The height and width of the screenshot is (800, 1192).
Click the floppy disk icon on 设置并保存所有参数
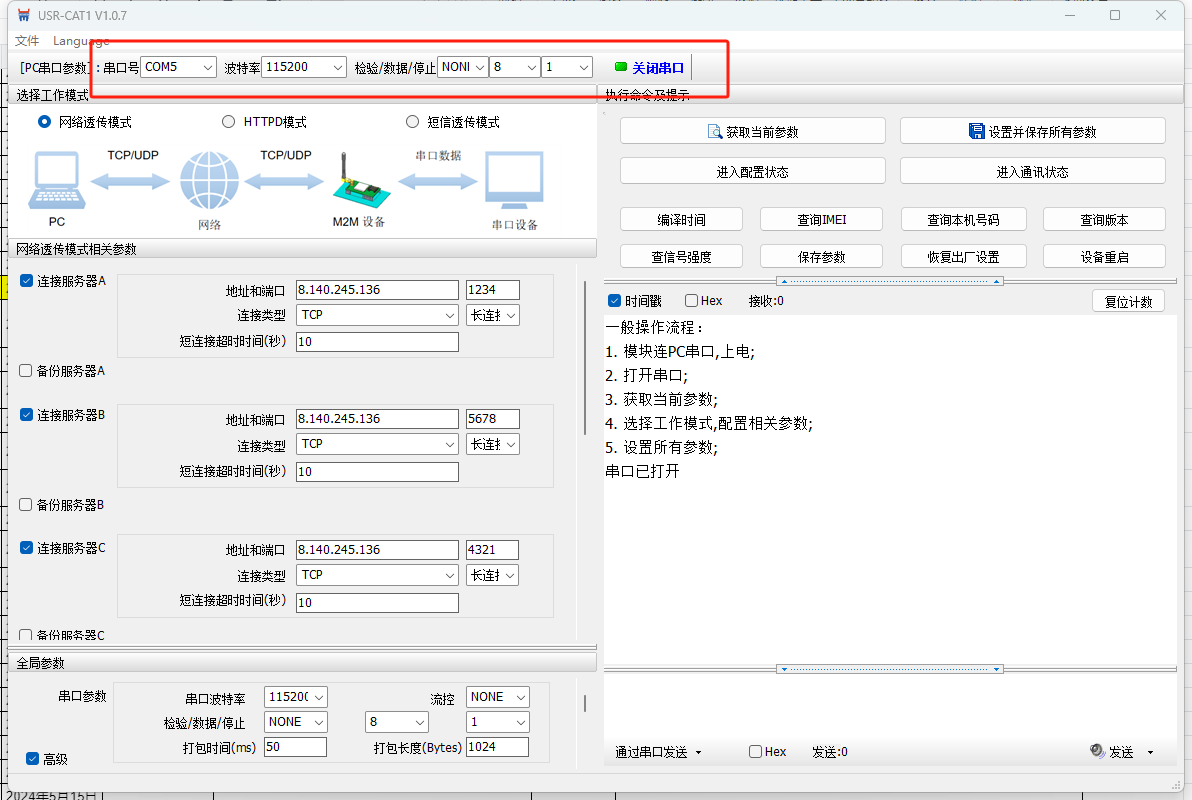click(x=977, y=131)
